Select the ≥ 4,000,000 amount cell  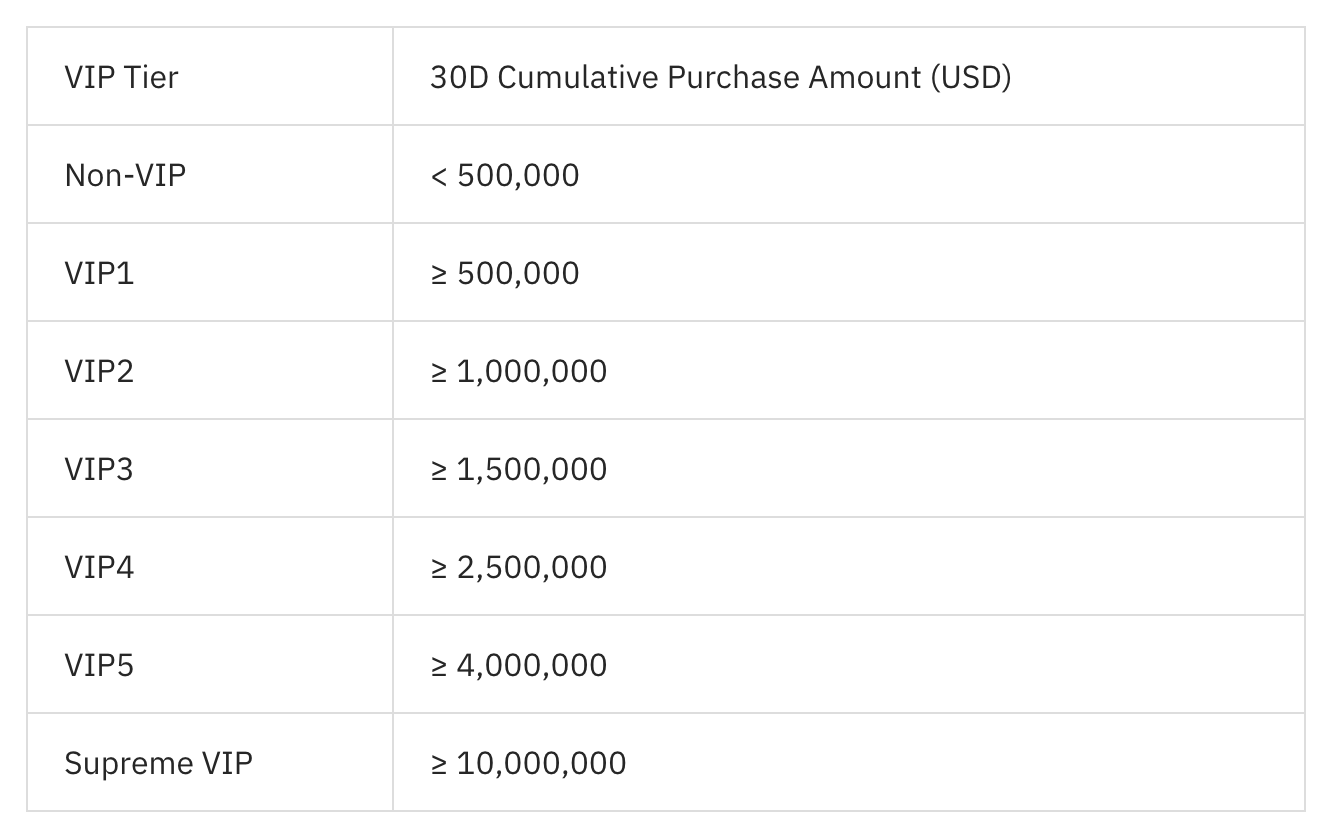pos(849,665)
